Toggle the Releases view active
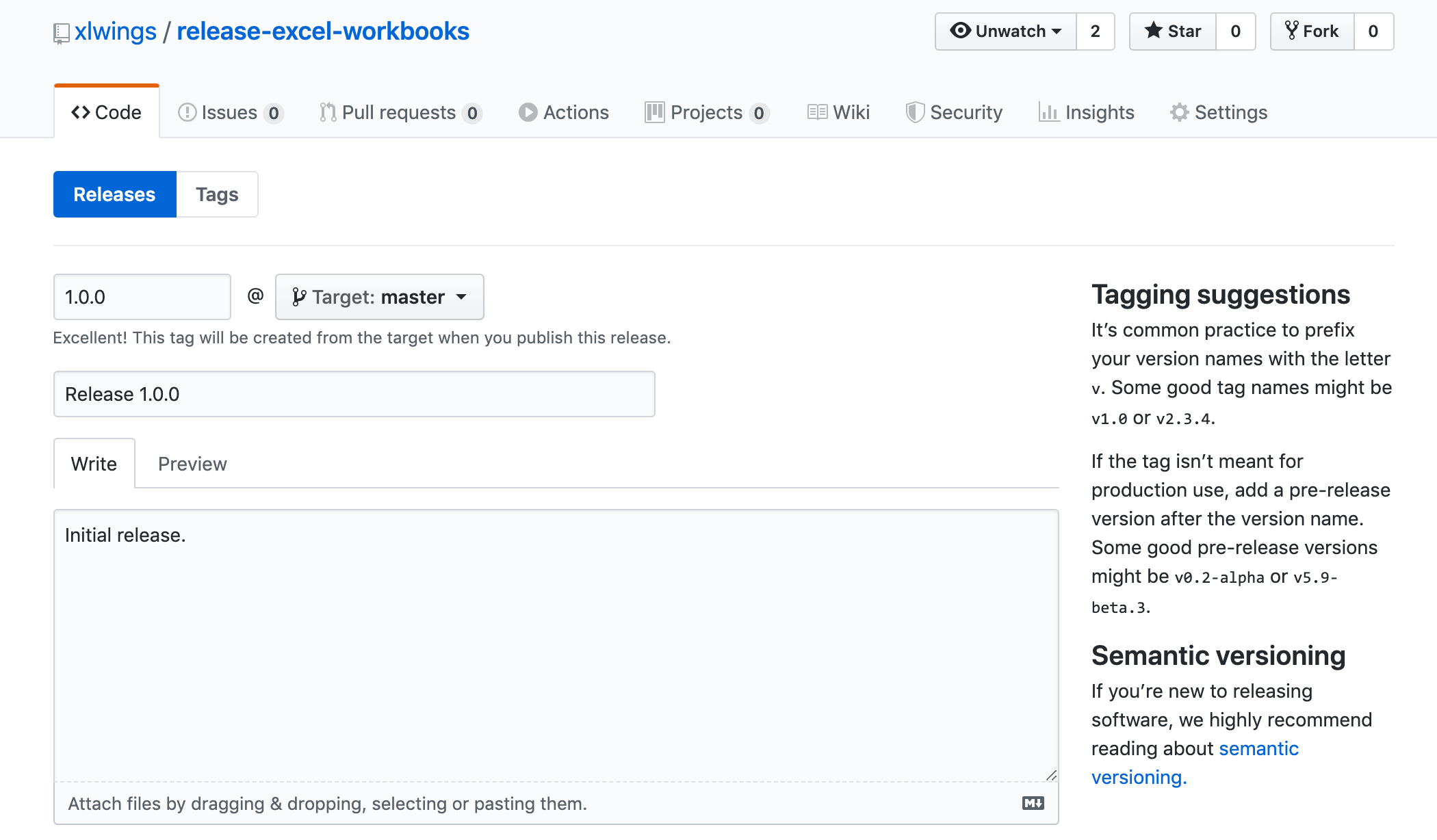Screen dimensions: 1437x840 click(x=113, y=194)
